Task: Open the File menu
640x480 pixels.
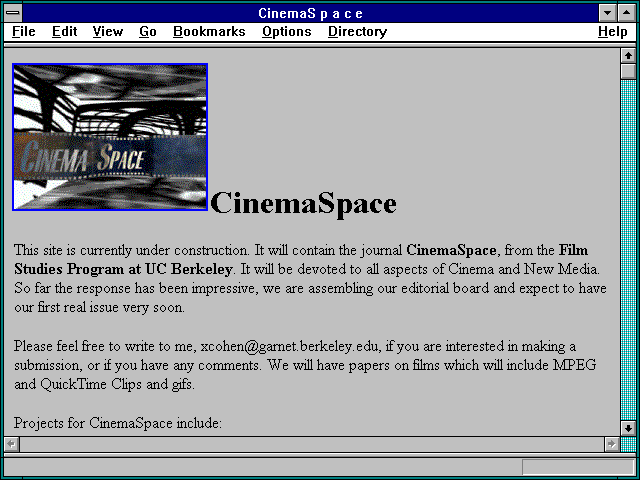Action: tap(24, 31)
